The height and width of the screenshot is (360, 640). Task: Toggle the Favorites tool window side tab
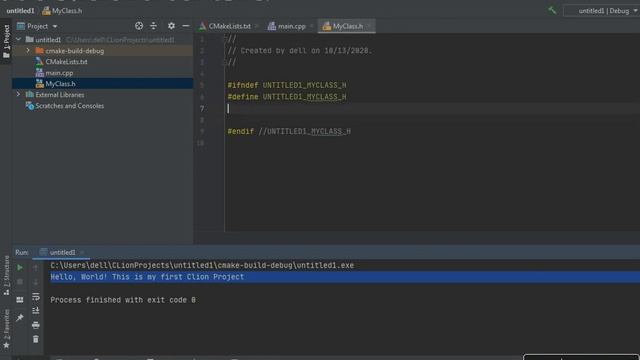tap(6, 329)
